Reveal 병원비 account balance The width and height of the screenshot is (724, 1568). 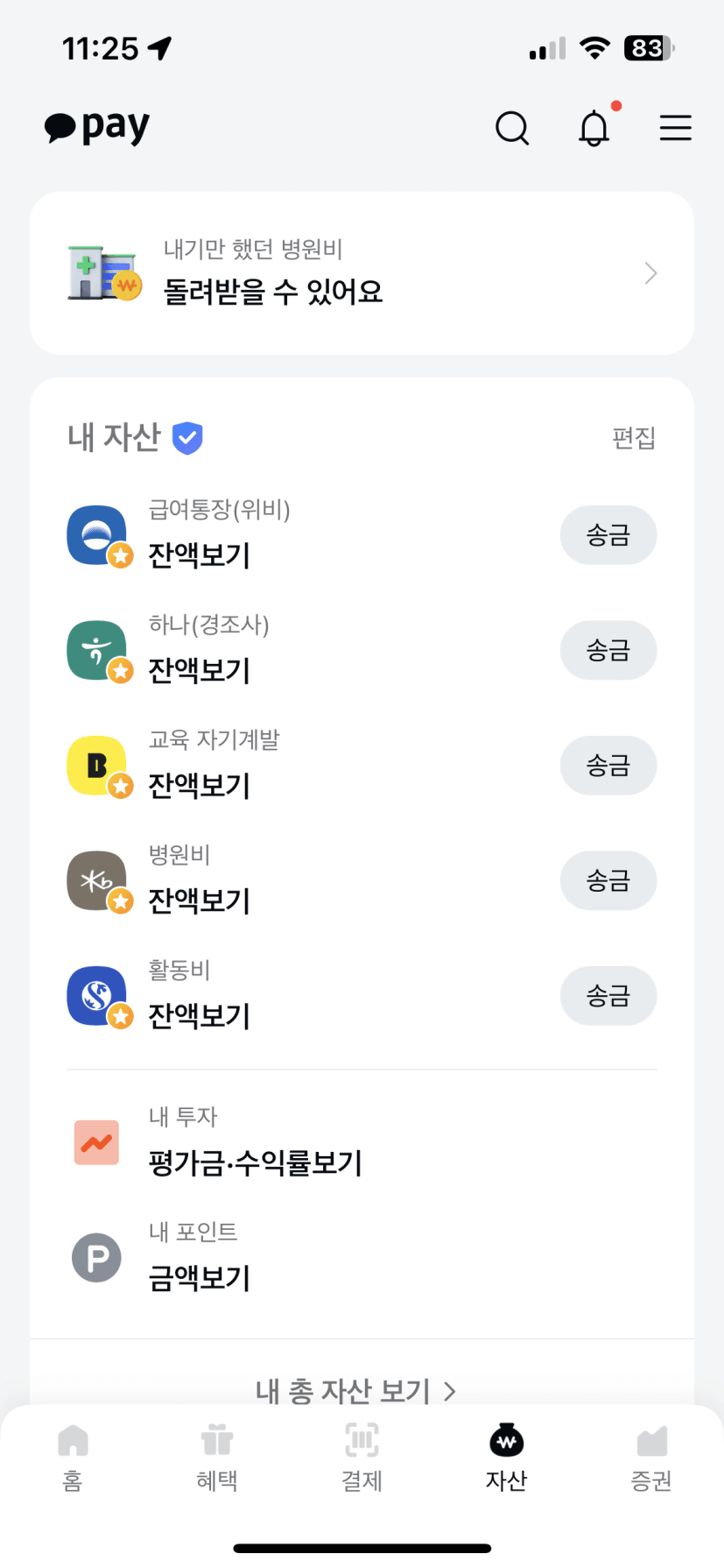[200, 901]
